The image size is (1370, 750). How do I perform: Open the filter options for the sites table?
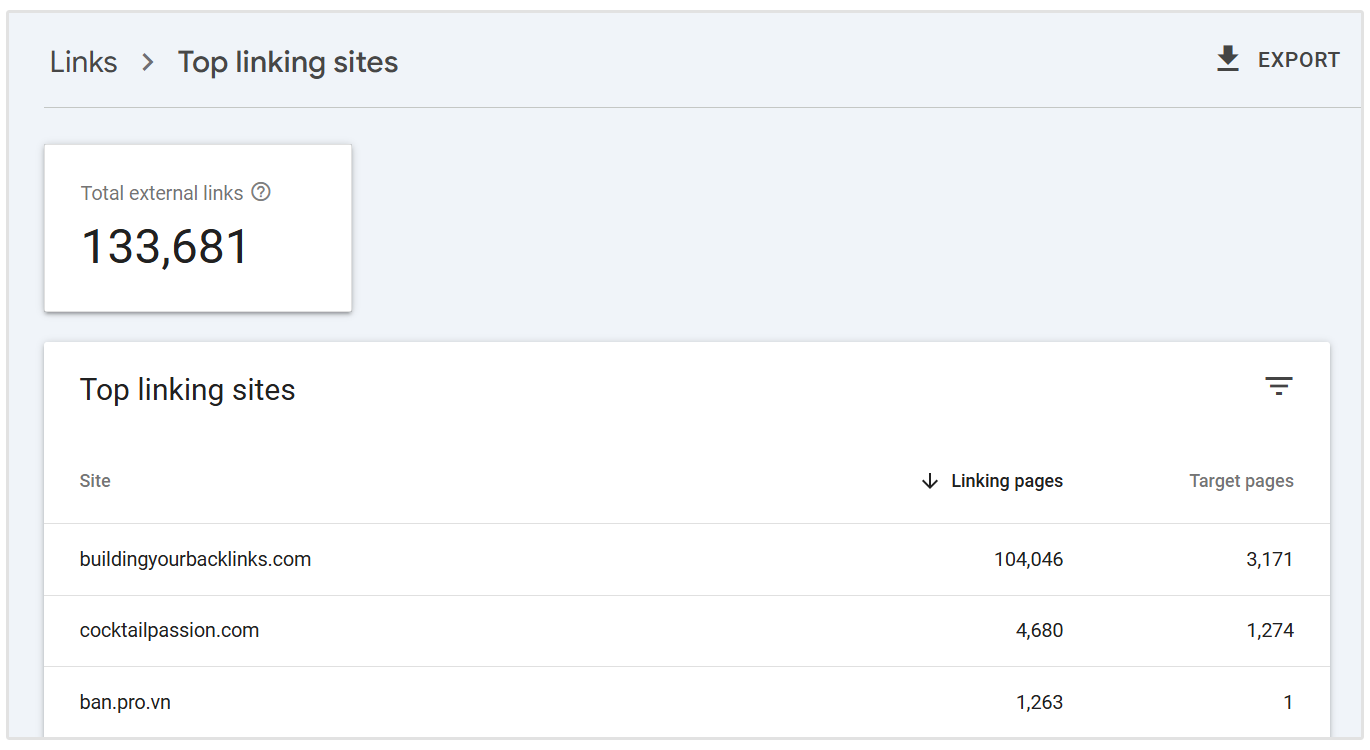pyautogui.click(x=1279, y=386)
